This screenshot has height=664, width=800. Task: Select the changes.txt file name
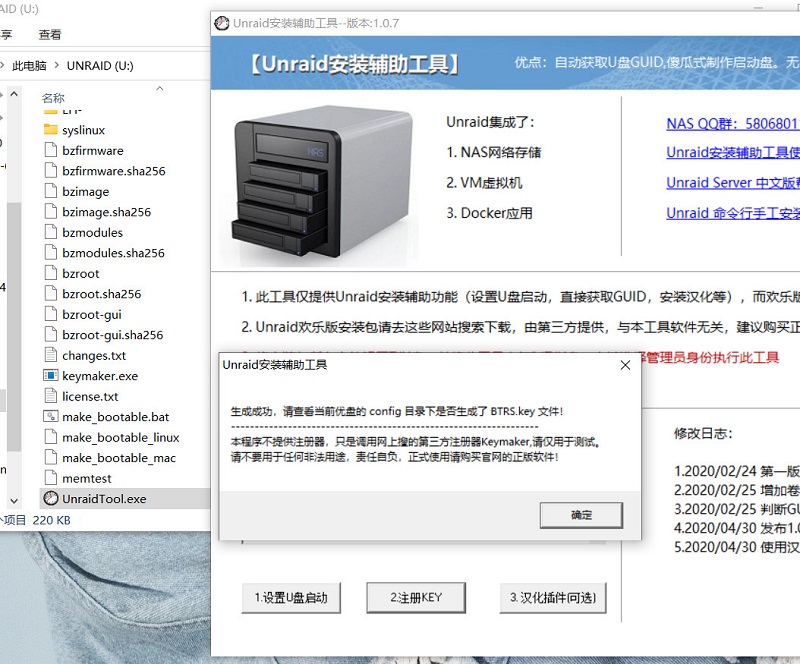[94, 356]
